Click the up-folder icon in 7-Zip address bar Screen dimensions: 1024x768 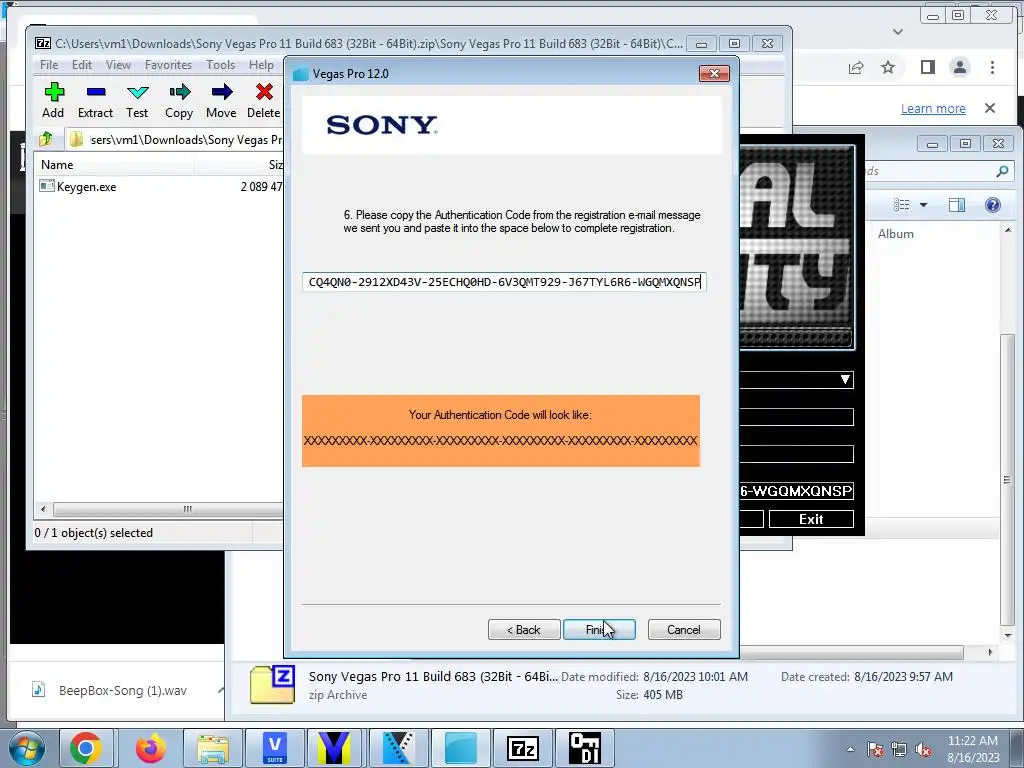click(x=46, y=139)
